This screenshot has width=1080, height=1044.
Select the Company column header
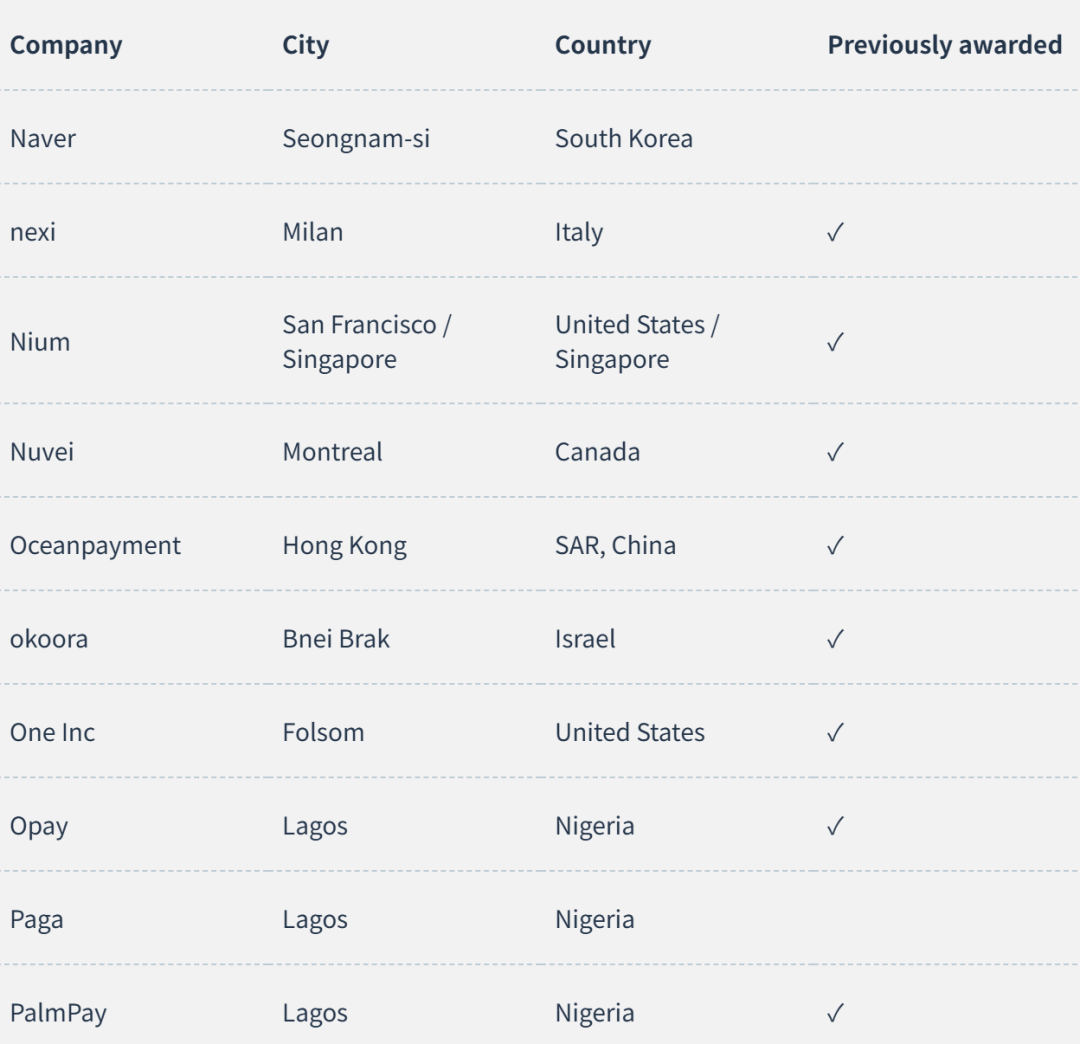click(66, 45)
